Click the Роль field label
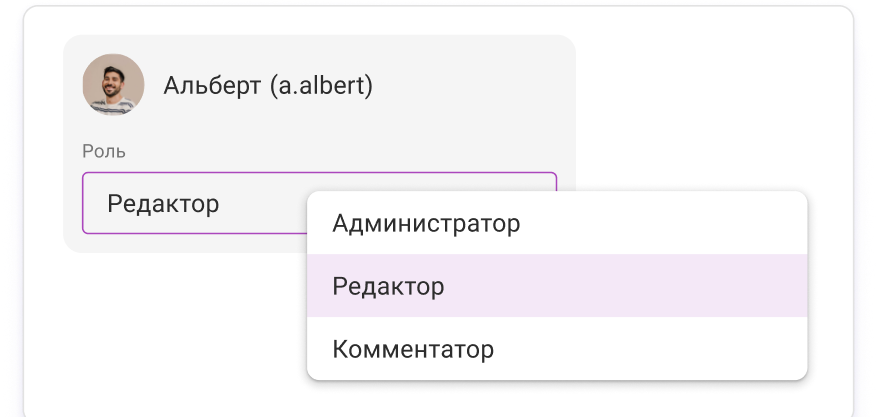Viewport: 877px width, 417px height. 104,151
